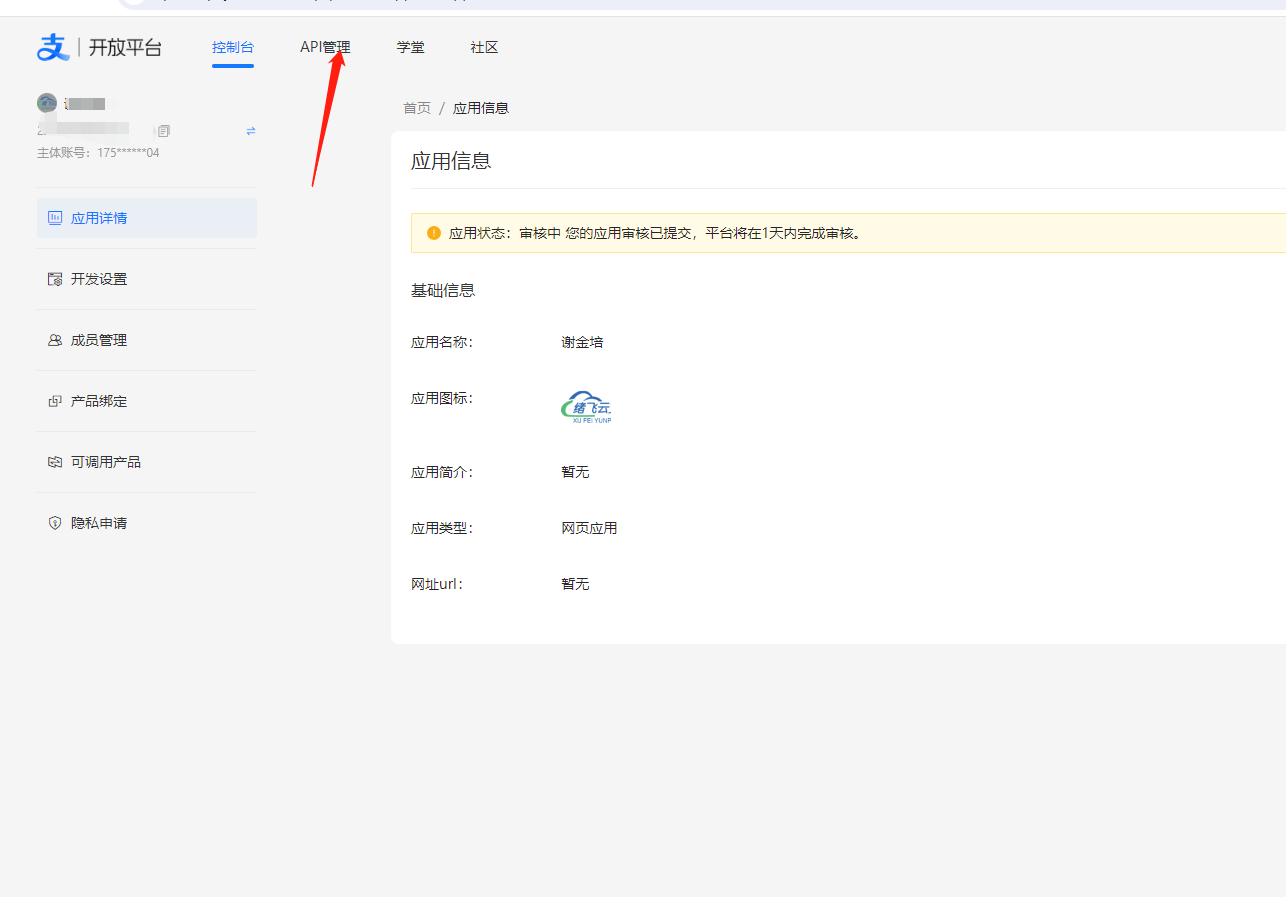The height and width of the screenshot is (897, 1286).
Task: Open the 学堂 top menu
Action: point(410,47)
